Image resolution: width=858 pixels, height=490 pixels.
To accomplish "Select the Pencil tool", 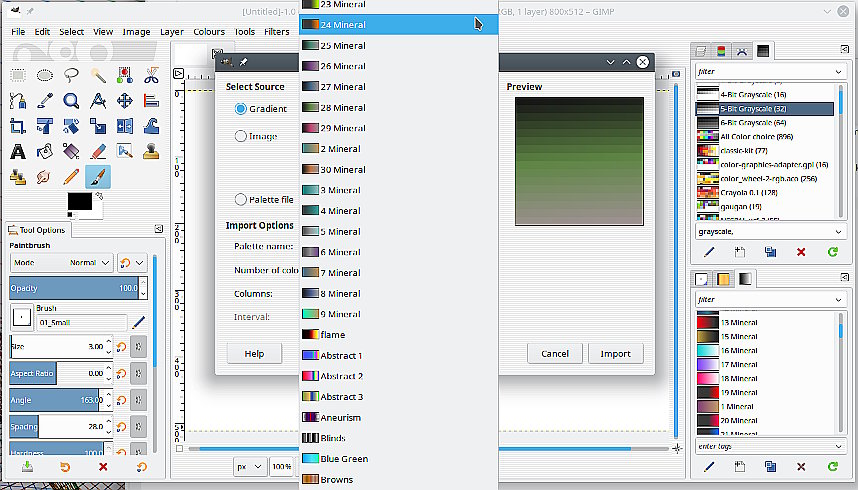I will tap(71, 177).
